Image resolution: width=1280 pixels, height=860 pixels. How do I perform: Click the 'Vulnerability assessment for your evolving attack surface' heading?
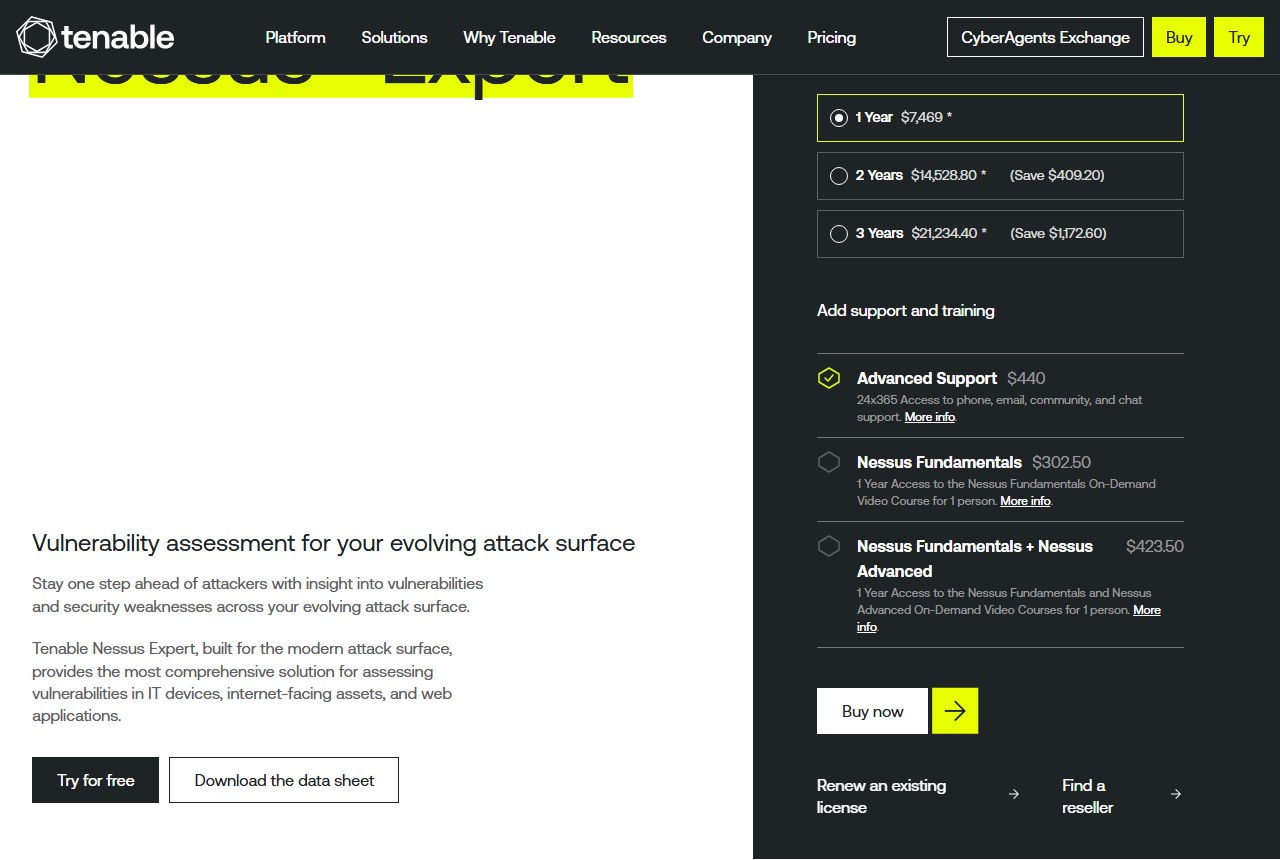[x=334, y=543]
